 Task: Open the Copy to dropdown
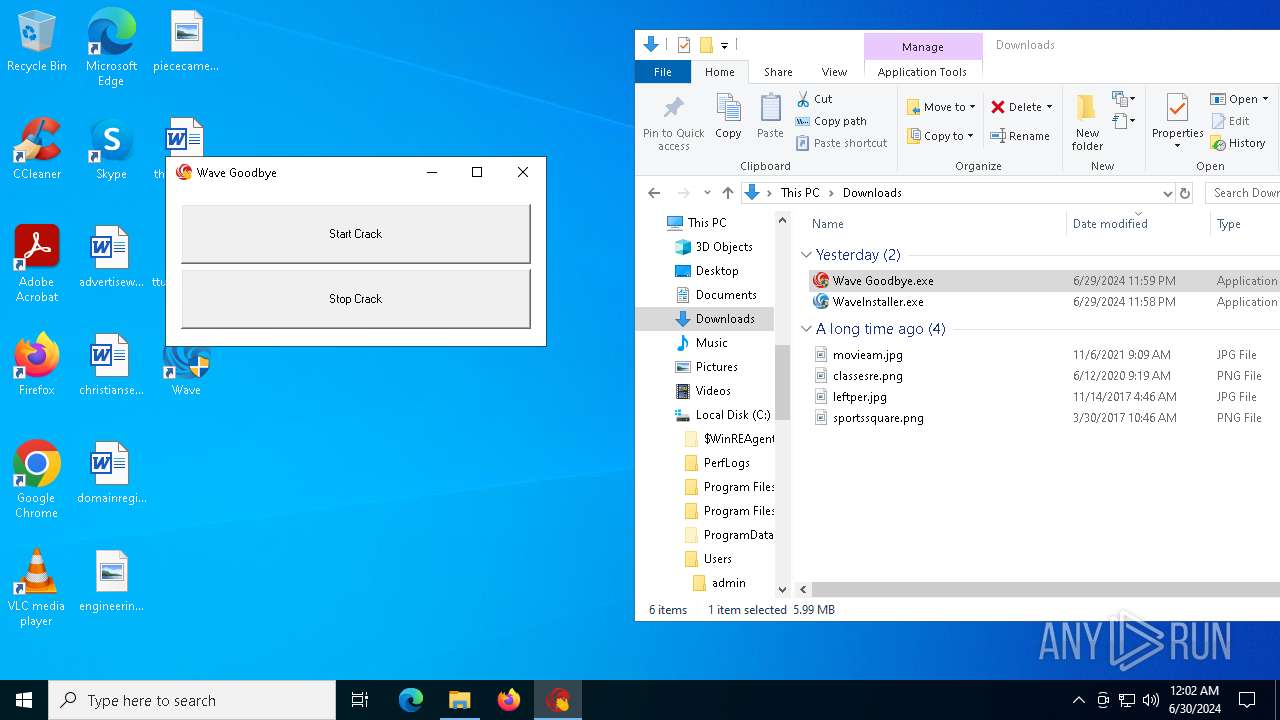point(939,136)
